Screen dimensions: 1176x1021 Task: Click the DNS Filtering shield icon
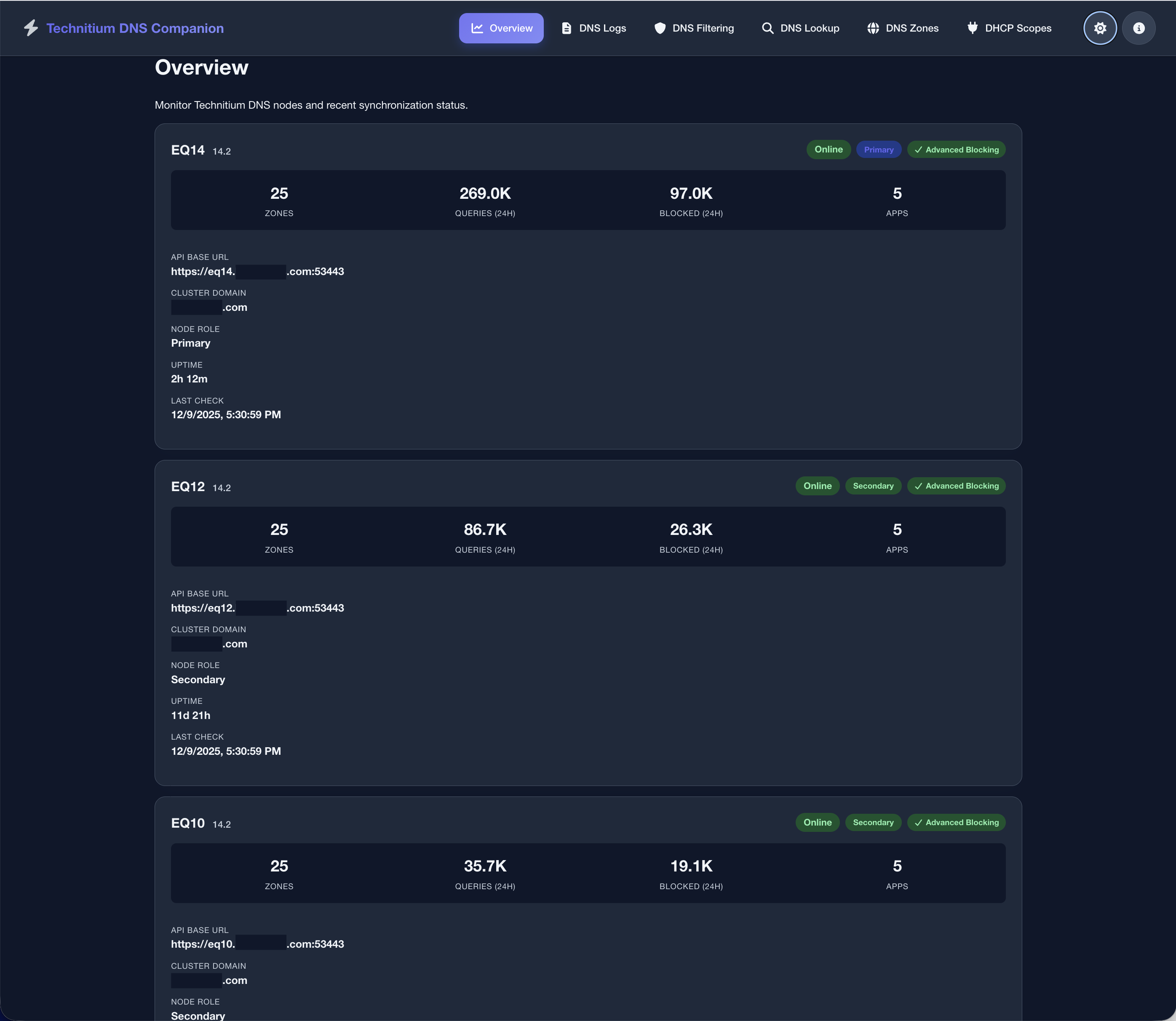coord(660,28)
